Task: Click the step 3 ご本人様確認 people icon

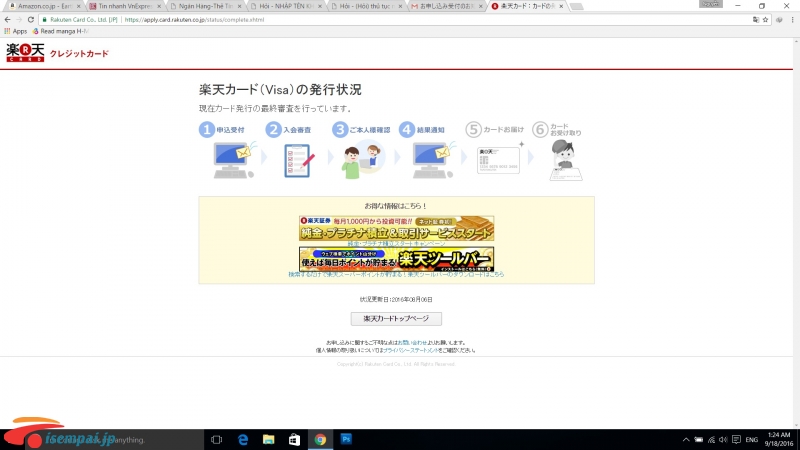Action: (363, 161)
